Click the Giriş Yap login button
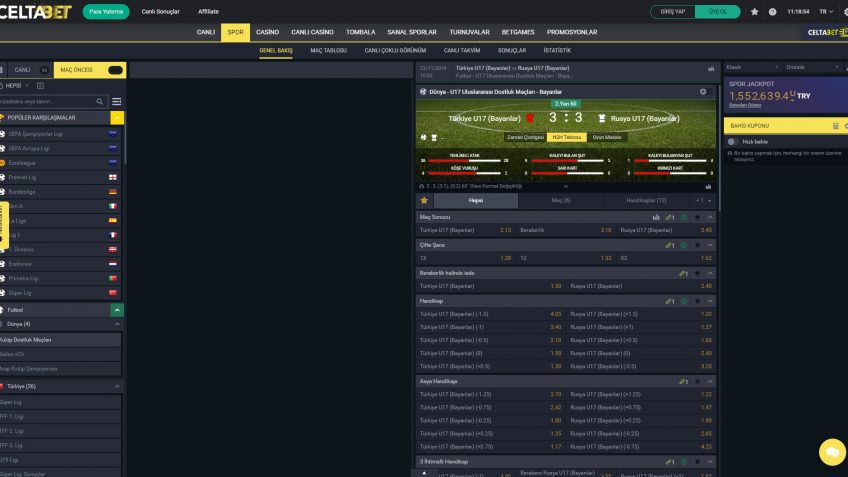The height and width of the screenshot is (477, 848). click(675, 11)
